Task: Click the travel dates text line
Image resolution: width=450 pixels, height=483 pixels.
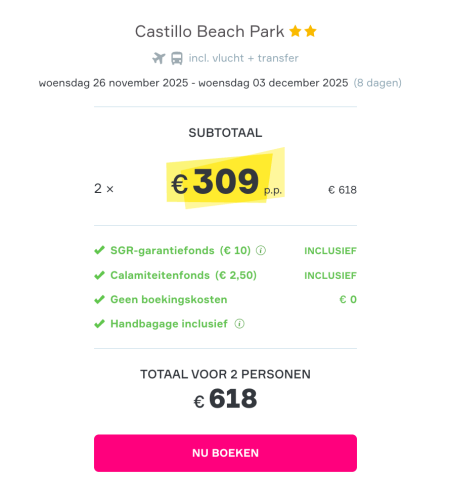Action: pyautogui.click(x=193, y=83)
